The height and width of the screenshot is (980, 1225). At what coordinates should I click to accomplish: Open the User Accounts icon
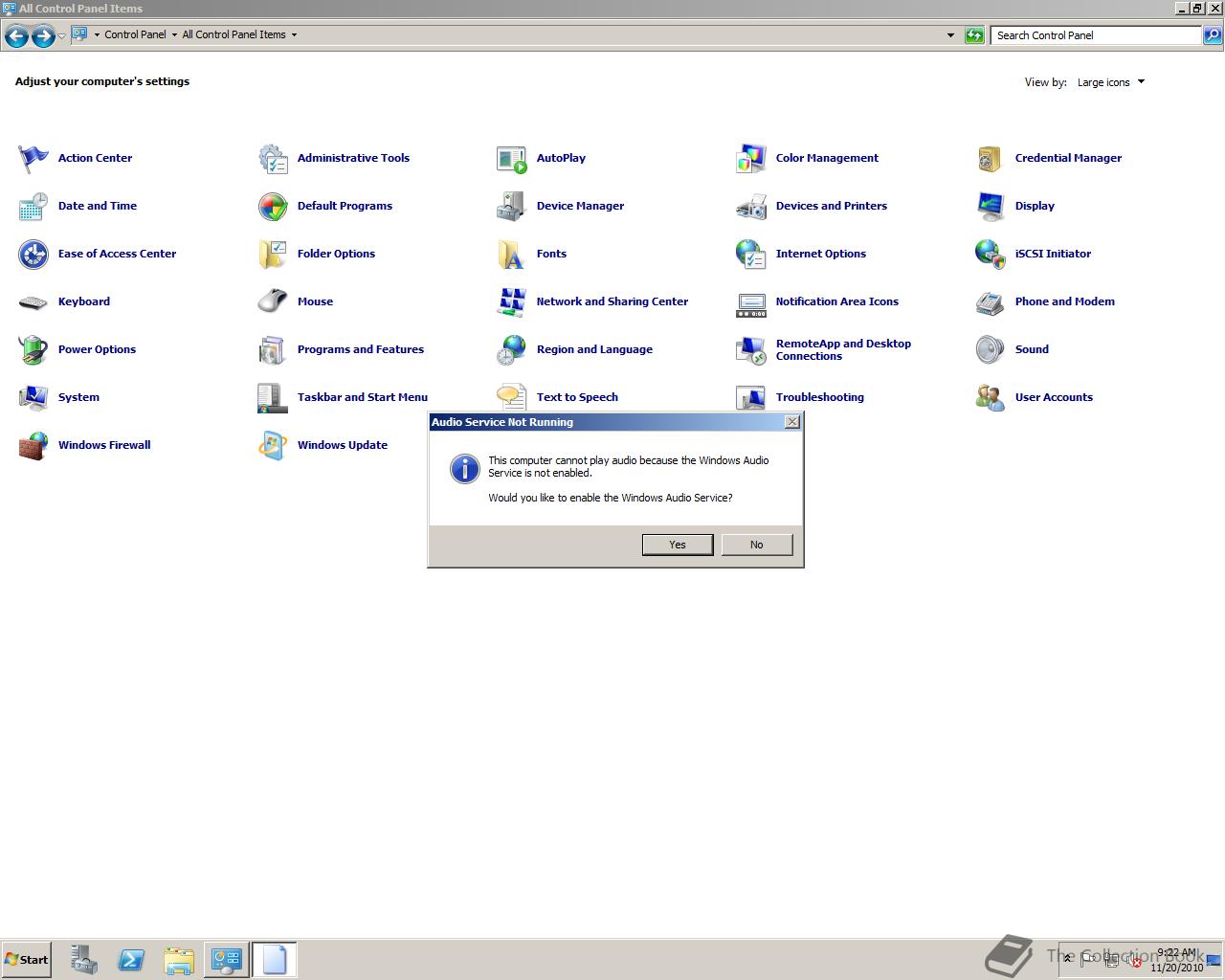[991, 397]
